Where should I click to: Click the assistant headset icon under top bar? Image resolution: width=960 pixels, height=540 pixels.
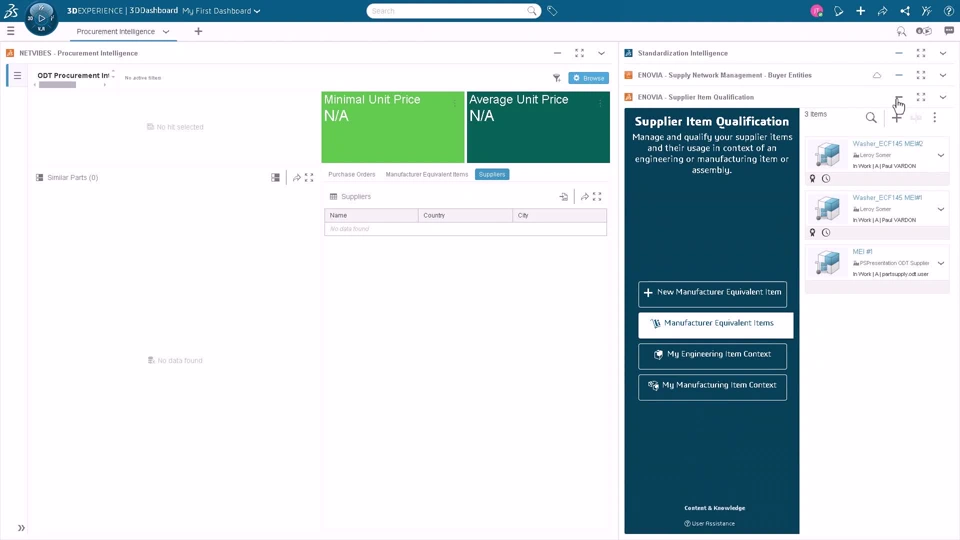901,31
